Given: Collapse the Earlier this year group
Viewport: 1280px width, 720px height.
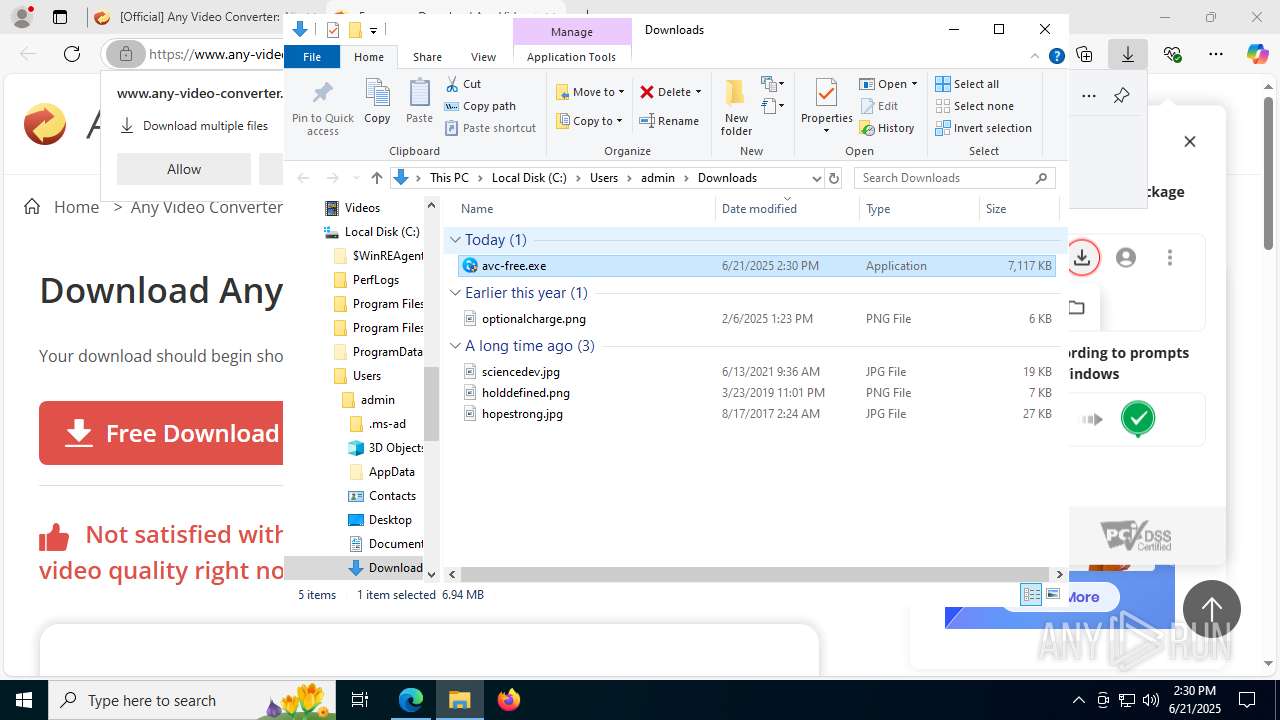Looking at the screenshot, I should click(x=455, y=293).
